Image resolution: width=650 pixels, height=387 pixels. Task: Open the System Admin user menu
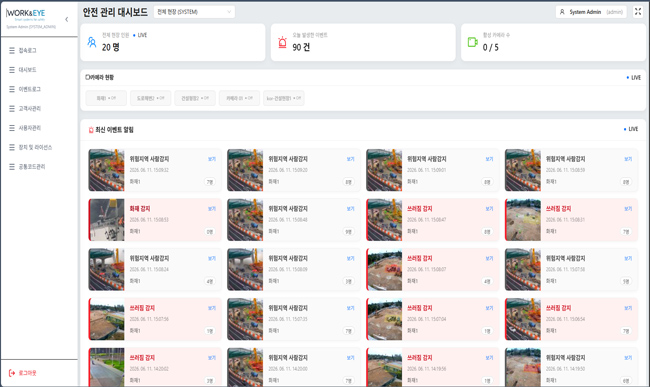(591, 12)
